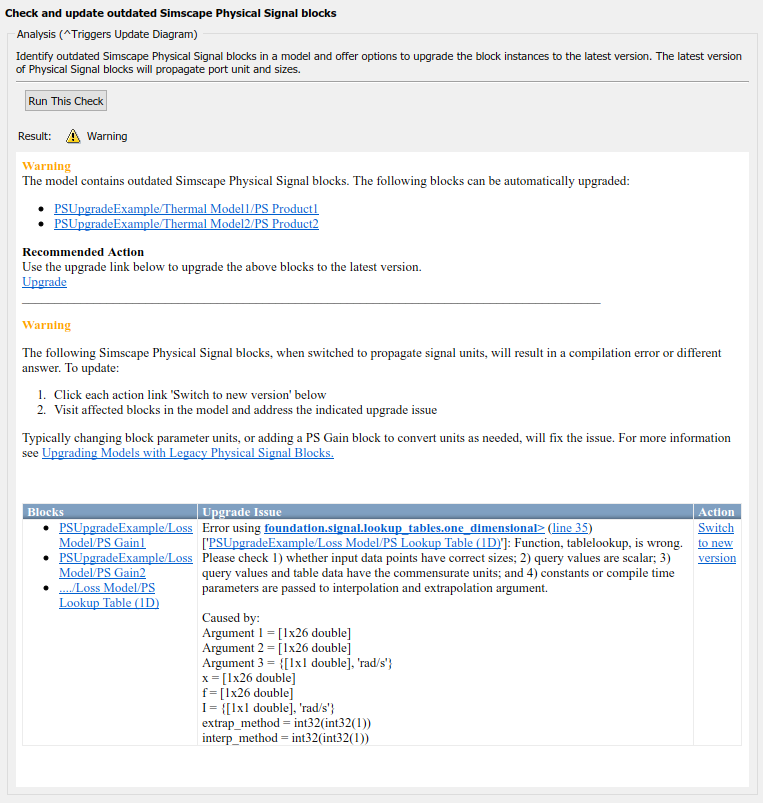This screenshot has width=763, height=803.
Task: Open Upgrading Models with Legacy Physical Signal Blocks link
Action: pos(188,453)
